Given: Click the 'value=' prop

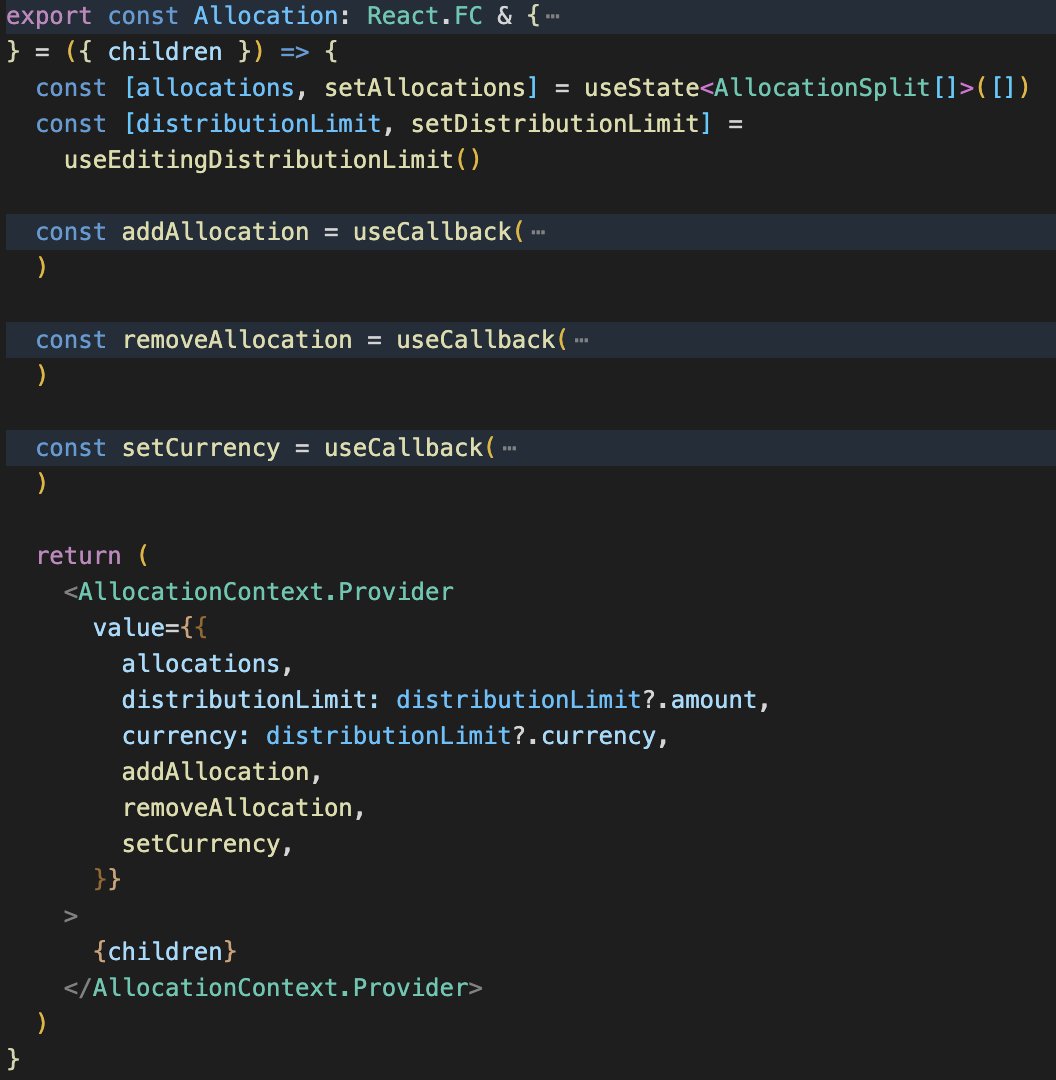Looking at the screenshot, I should tap(136, 627).
